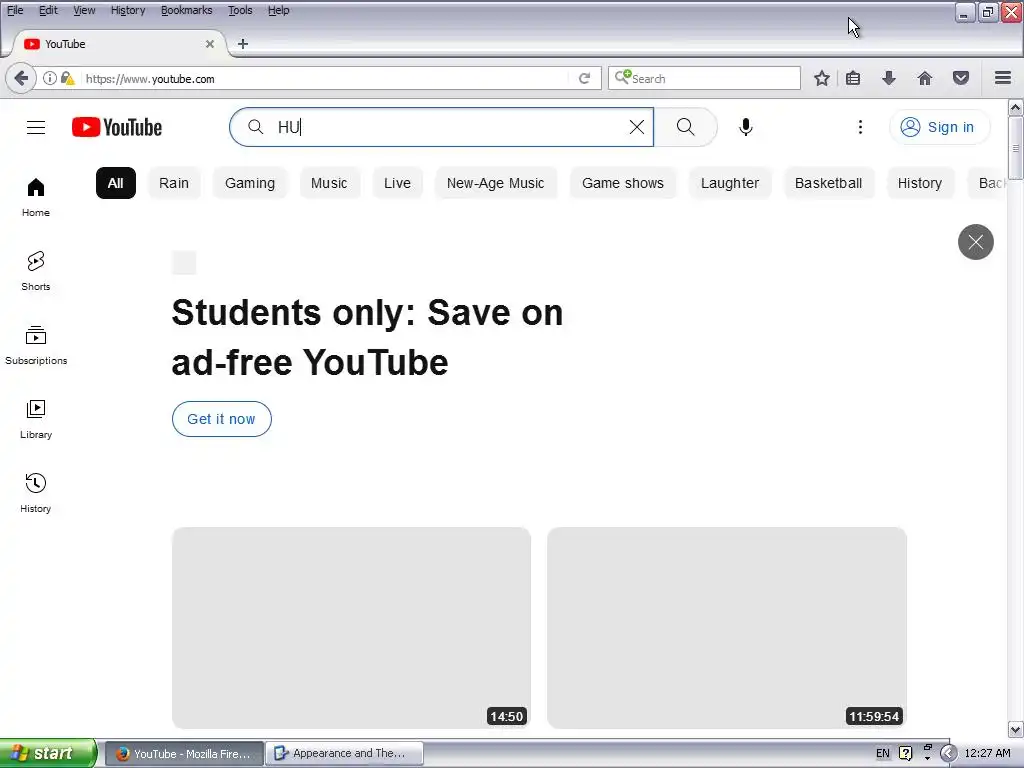Open Downloads arrow icon
Screen dimensions: 1024x768
889,78
